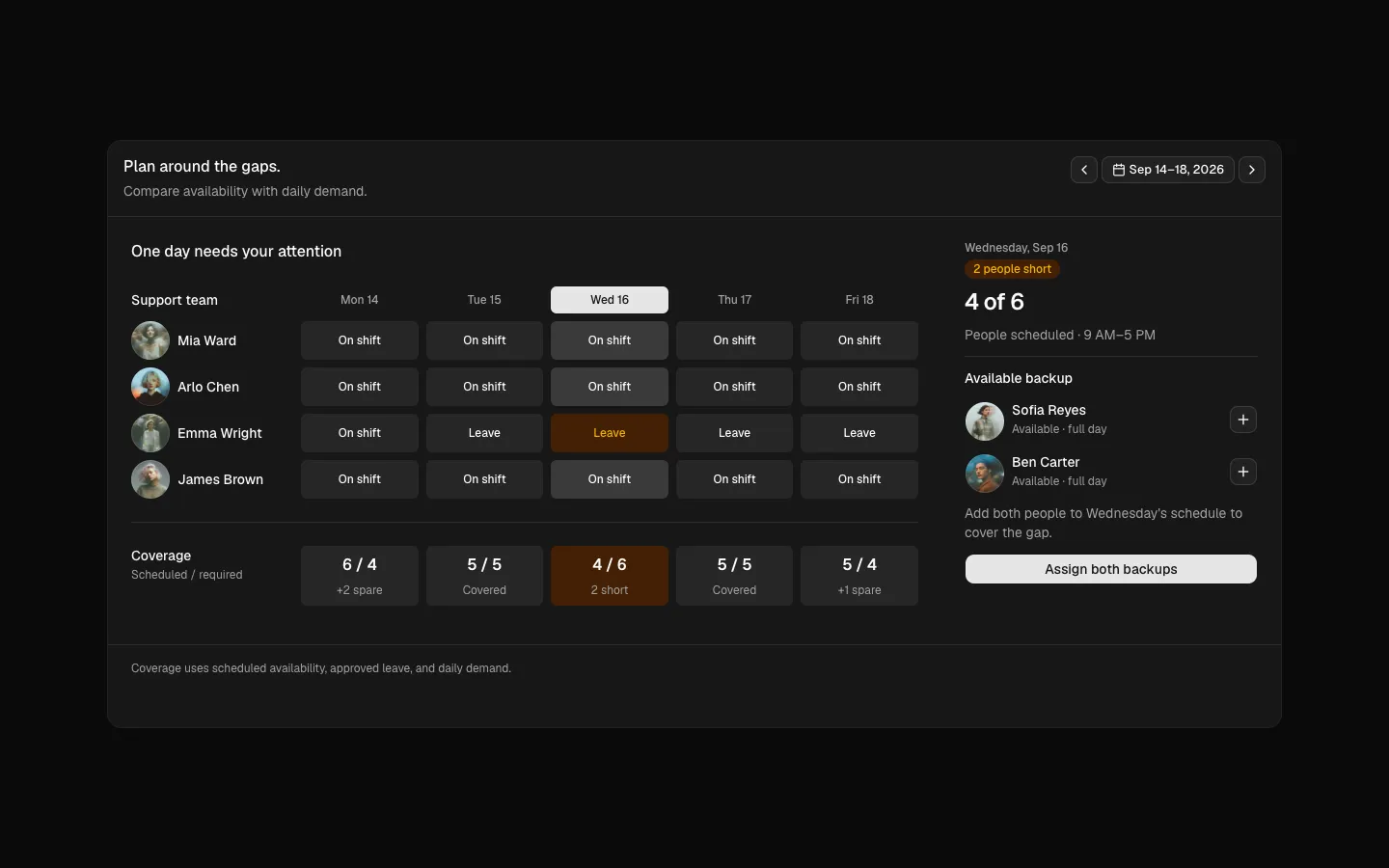
Task: Open James Brown's Tuesday shift cell
Action: tap(484, 479)
